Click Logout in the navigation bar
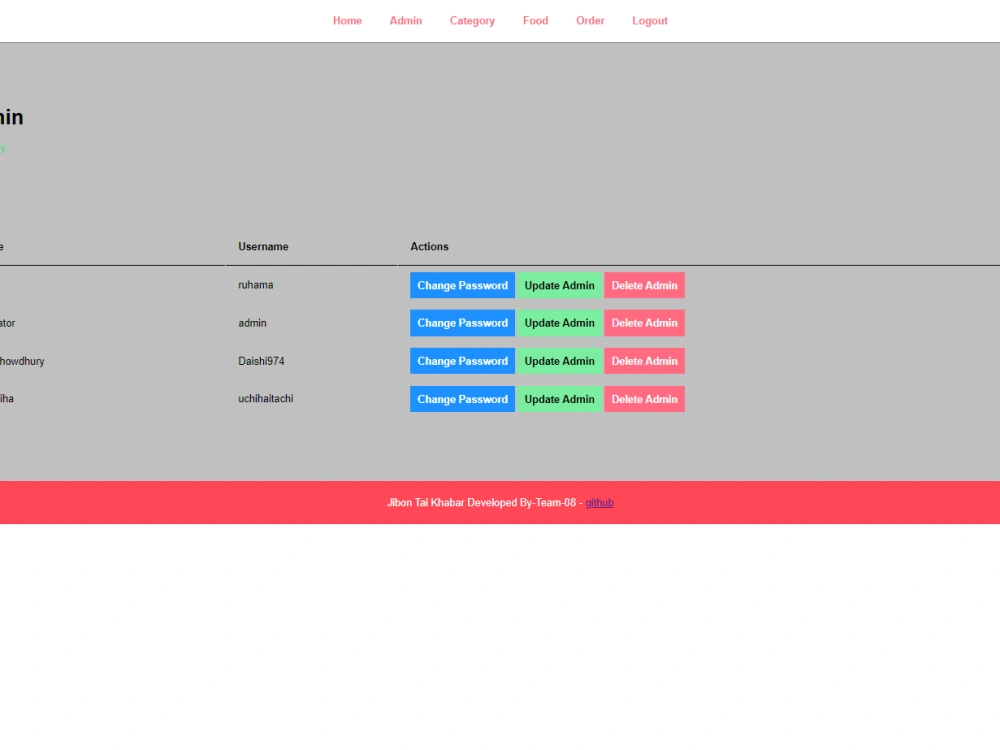The width and height of the screenshot is (1000, 750). tap(650, 20)
